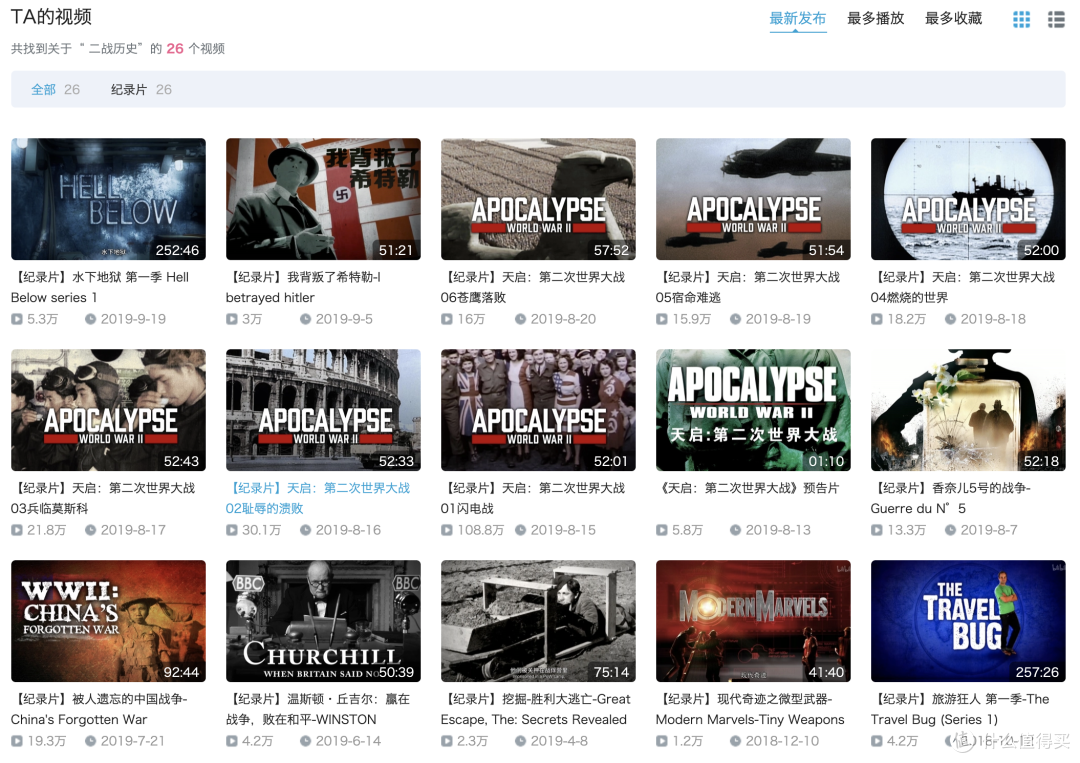Click title 香奈儿5号的战争-Guerre du N° 5
The width and height of the screenshot is (1080, 763).
pyautogui.click(x=951, y=498)
